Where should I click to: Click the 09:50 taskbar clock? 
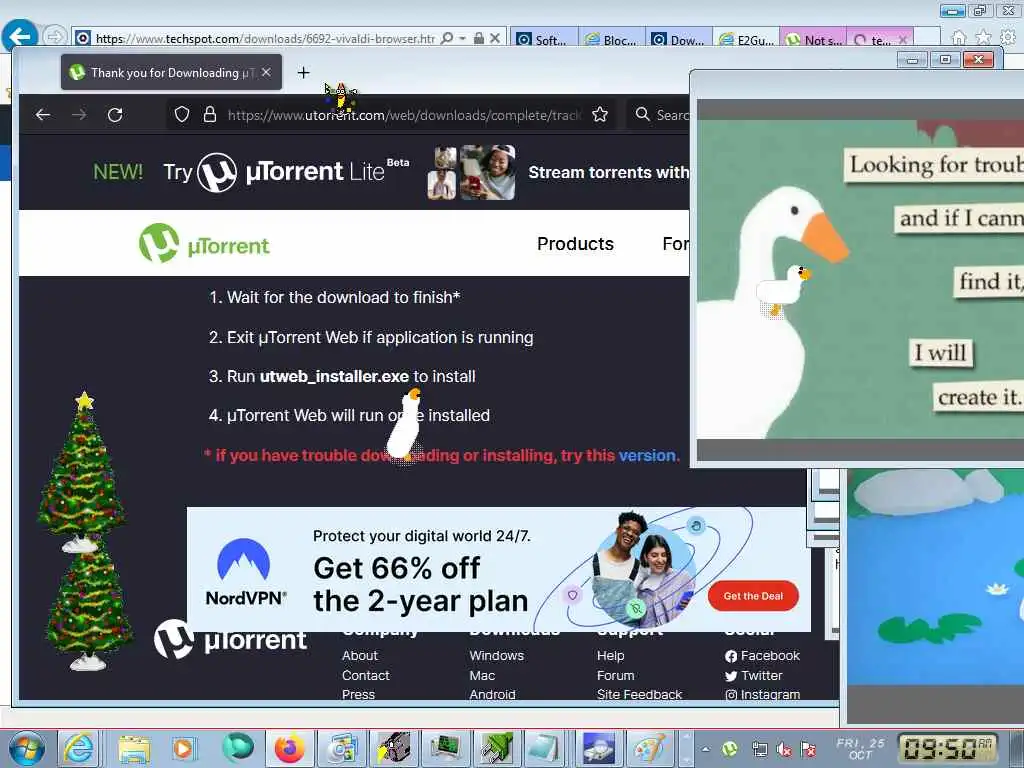pos(948,748)
